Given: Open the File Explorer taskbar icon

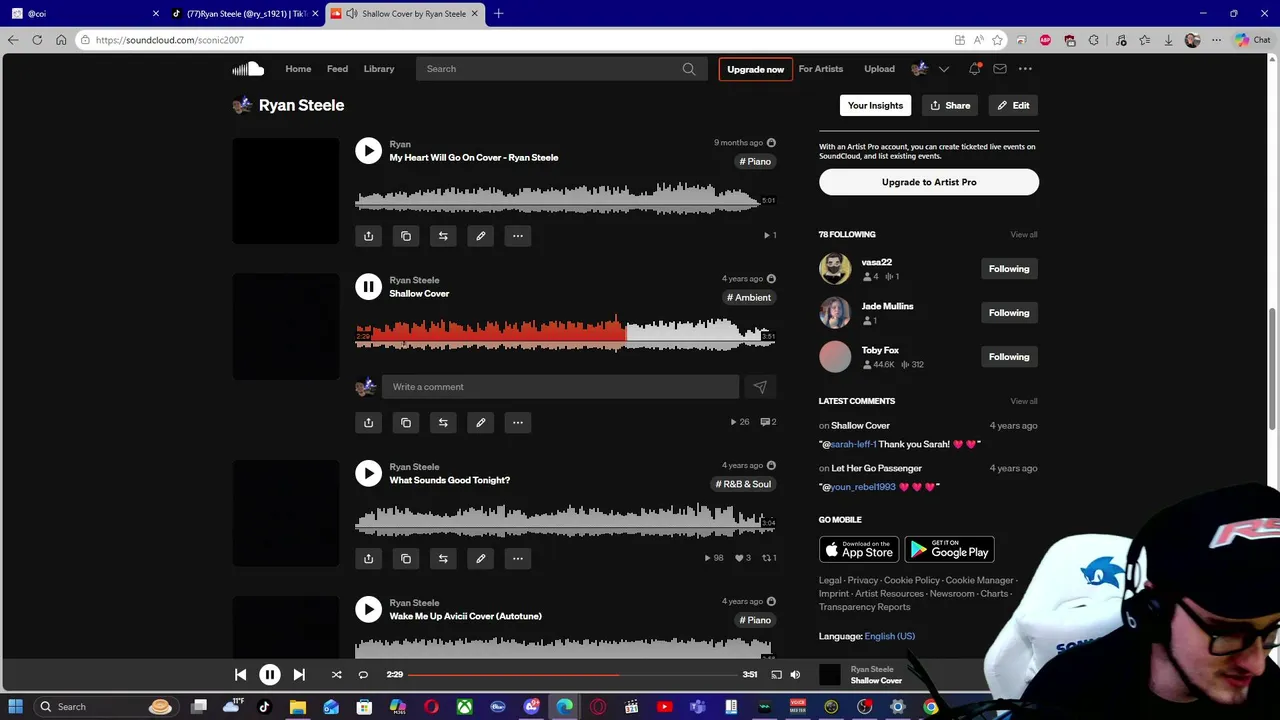Looking at the screenshot, I should click(297, 707).
